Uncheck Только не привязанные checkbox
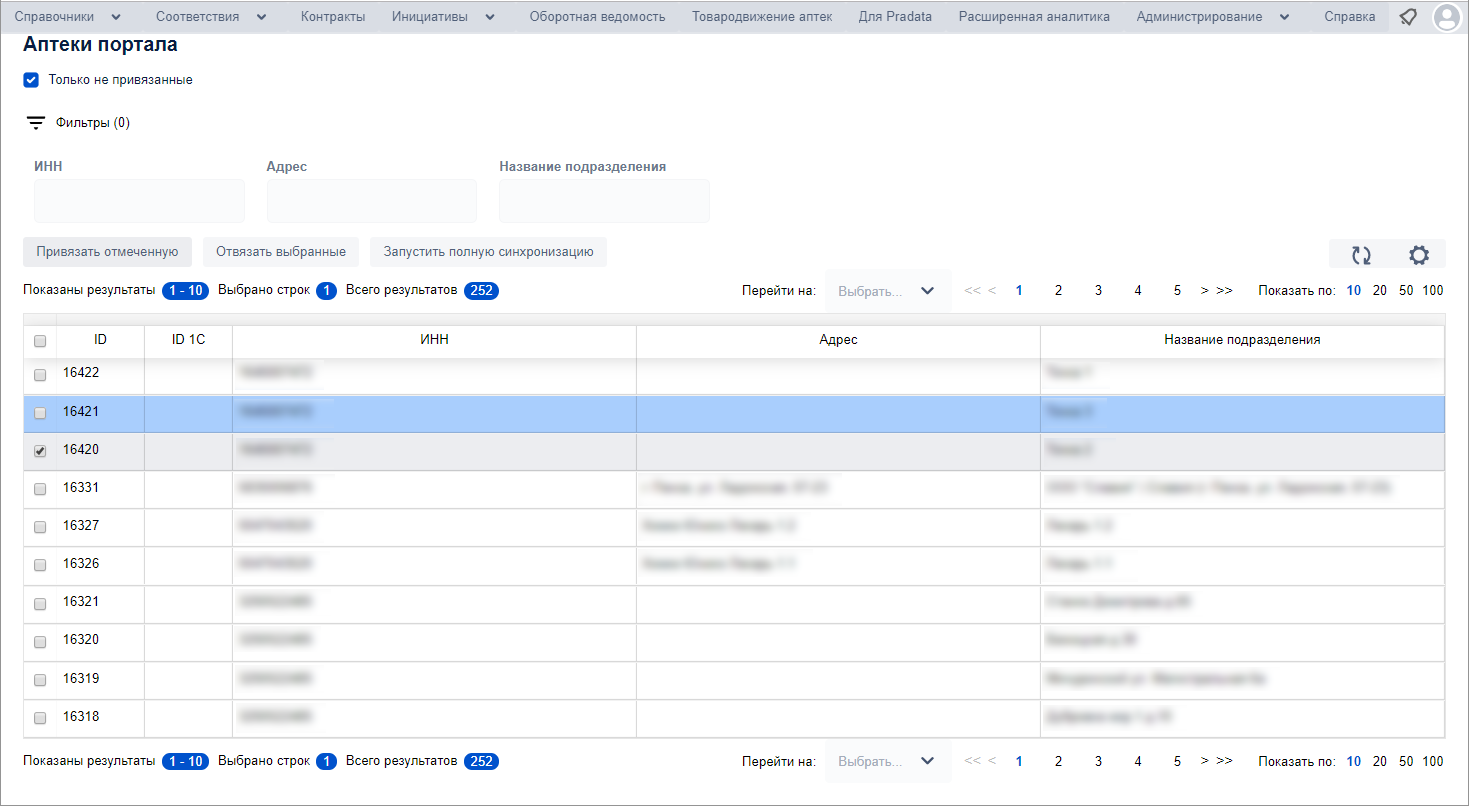Image resolution: width=1469 pixels, height=806 pixels. pos(31,80)
